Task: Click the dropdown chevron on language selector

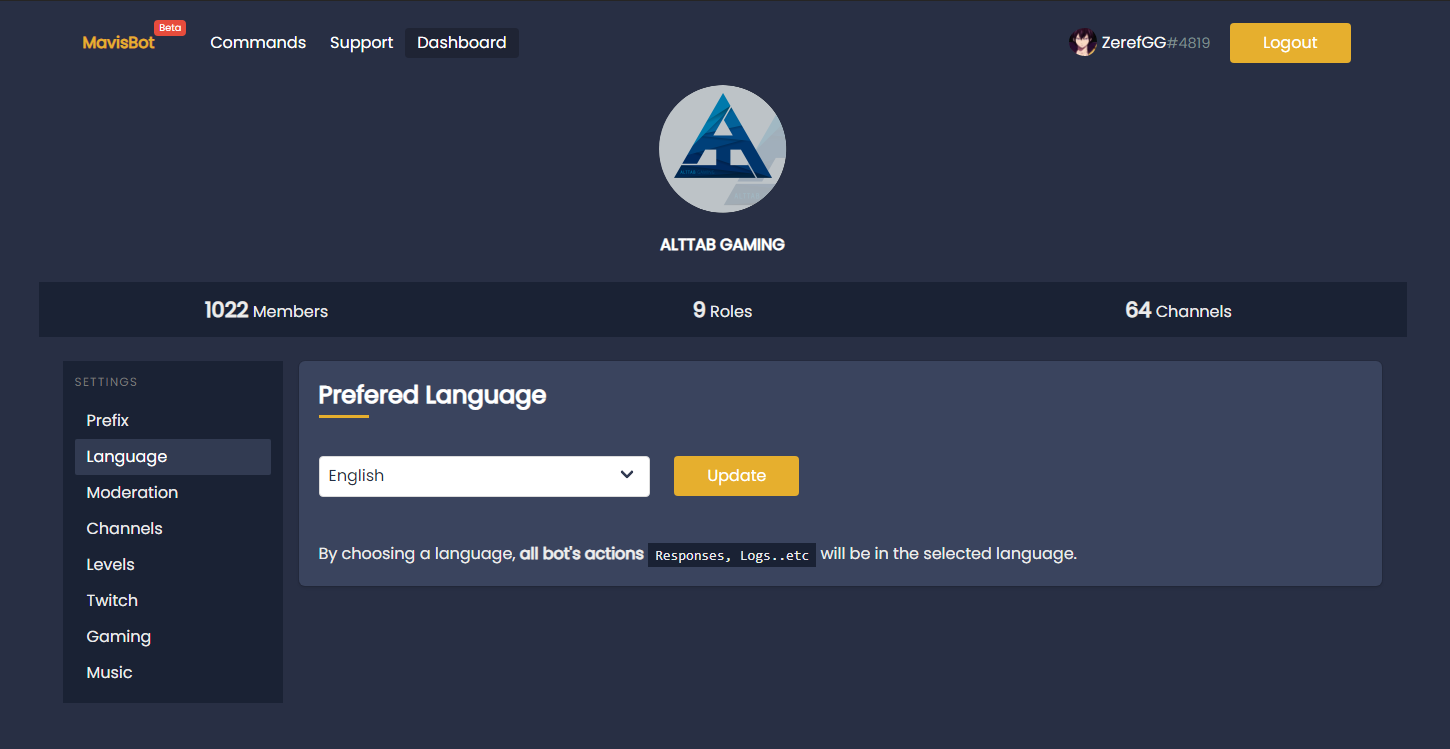Action: [627, 475]
